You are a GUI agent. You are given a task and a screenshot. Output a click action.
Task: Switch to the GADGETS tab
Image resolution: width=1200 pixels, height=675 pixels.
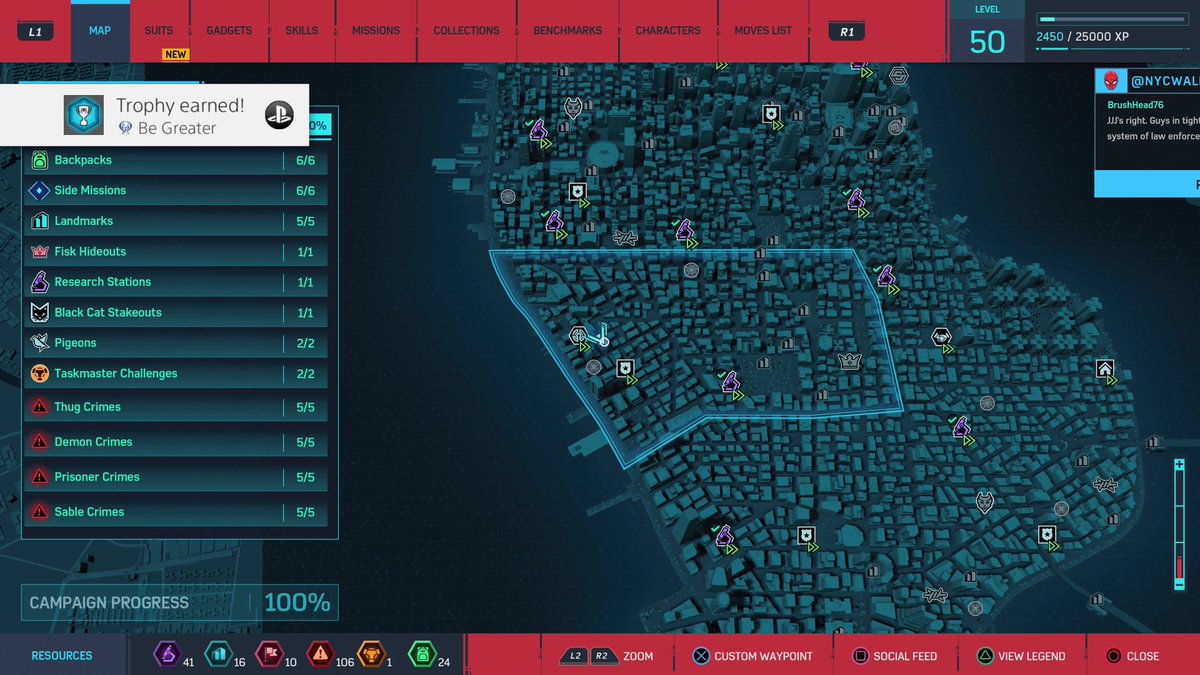tap(229, 31)
